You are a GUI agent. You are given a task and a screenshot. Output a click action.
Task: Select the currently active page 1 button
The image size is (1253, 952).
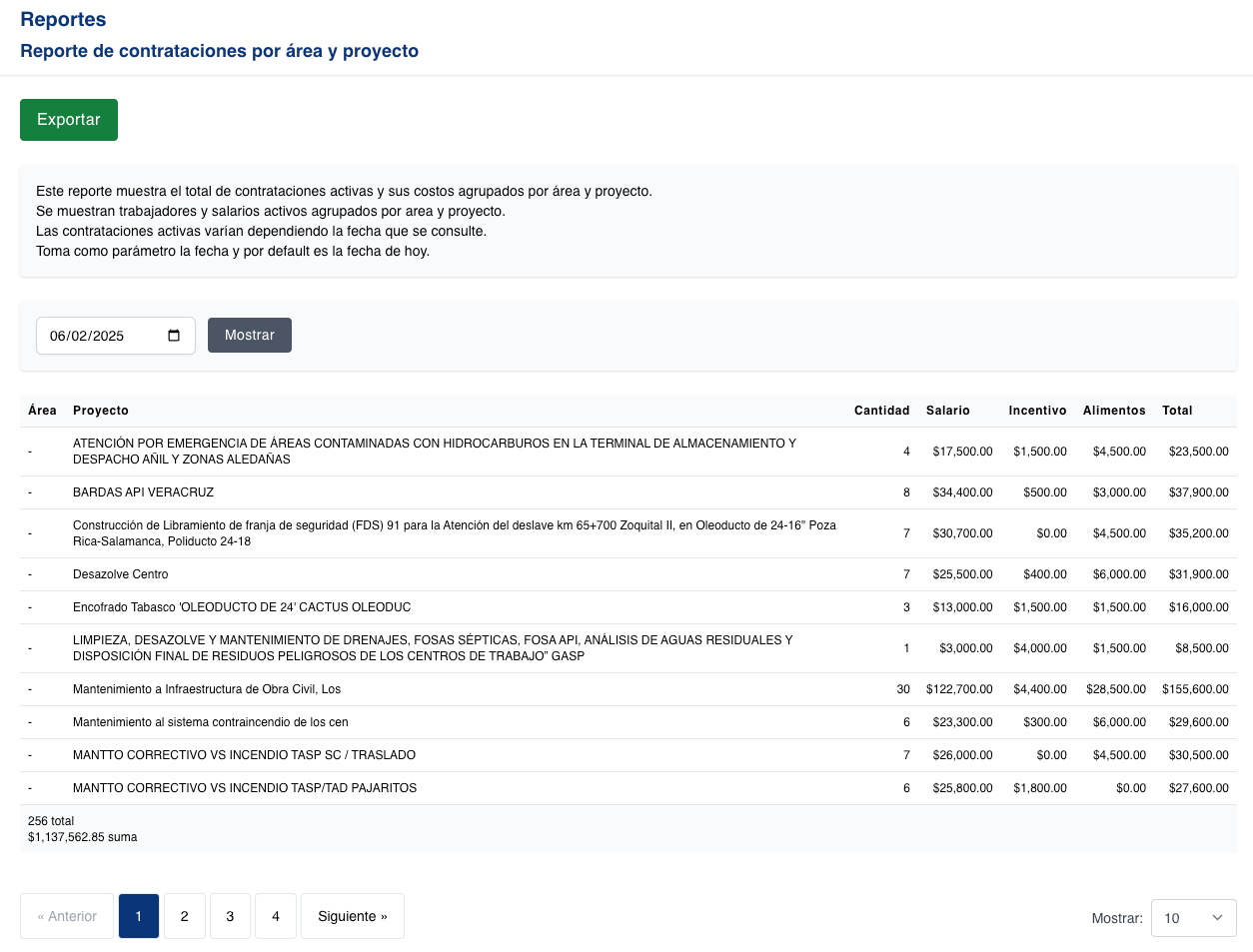[138, 916]
